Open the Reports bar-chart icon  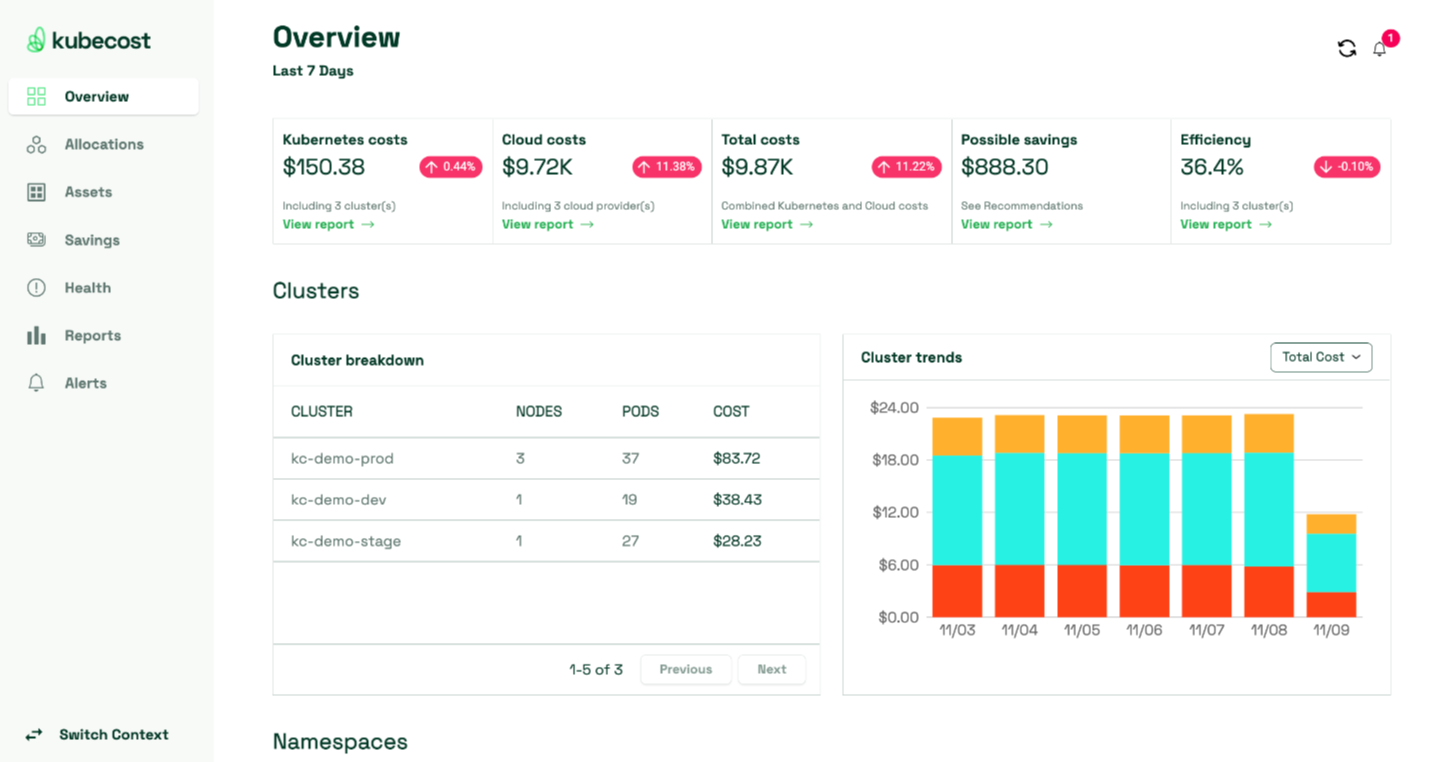point(36,335)
